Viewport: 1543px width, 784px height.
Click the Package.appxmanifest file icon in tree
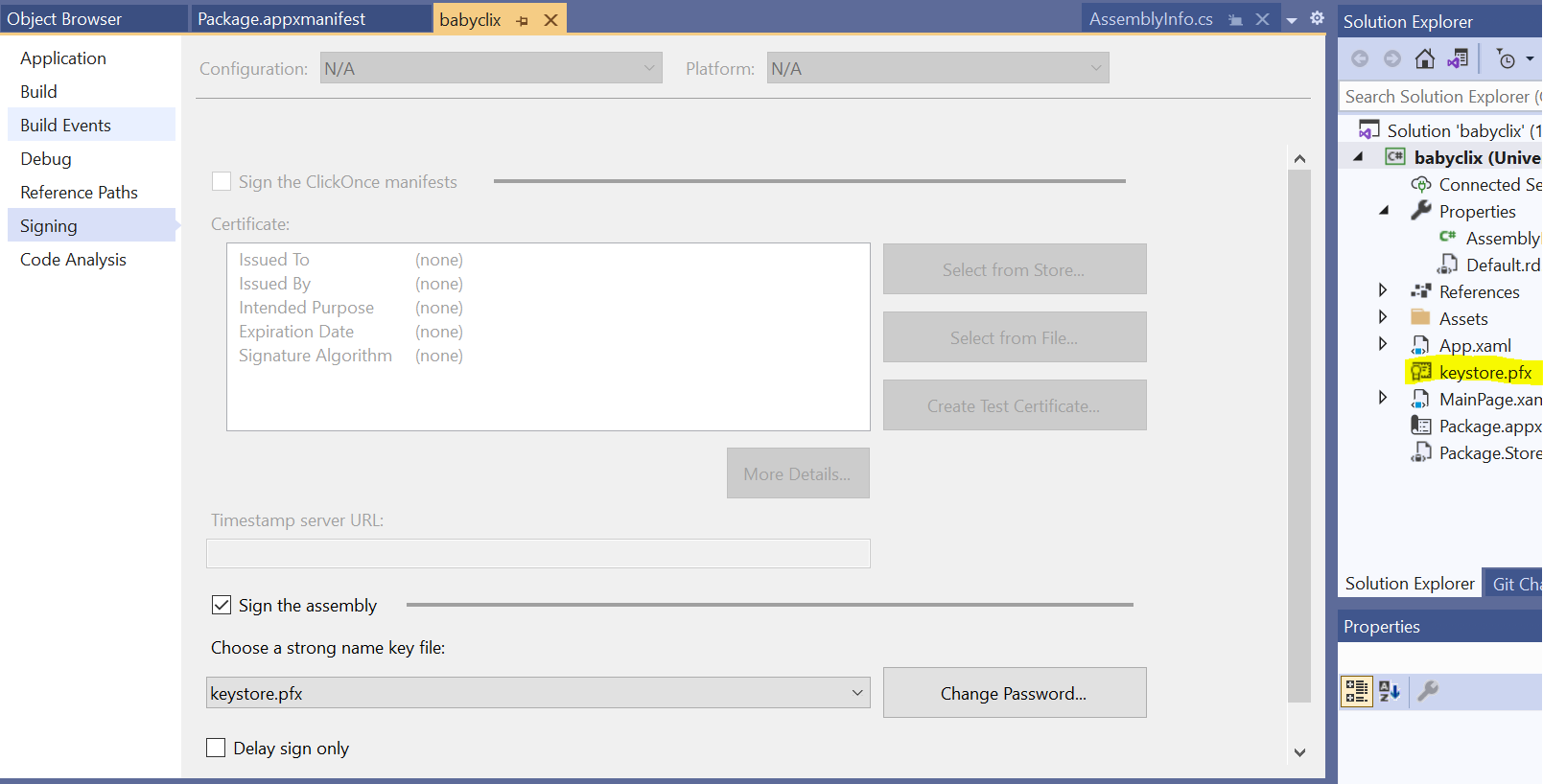[1420, 426]
